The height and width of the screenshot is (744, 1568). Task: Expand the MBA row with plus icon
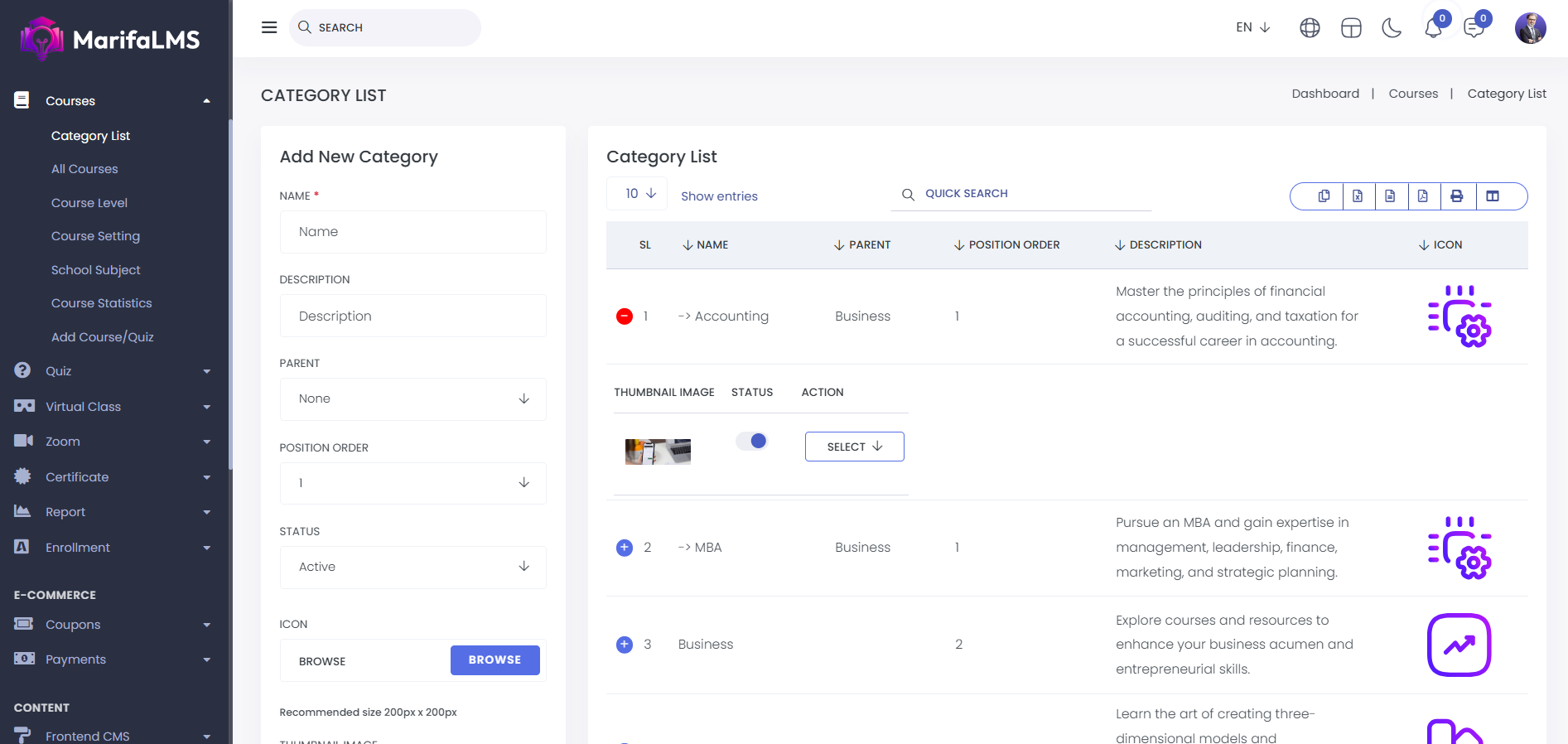pos(625,548)
